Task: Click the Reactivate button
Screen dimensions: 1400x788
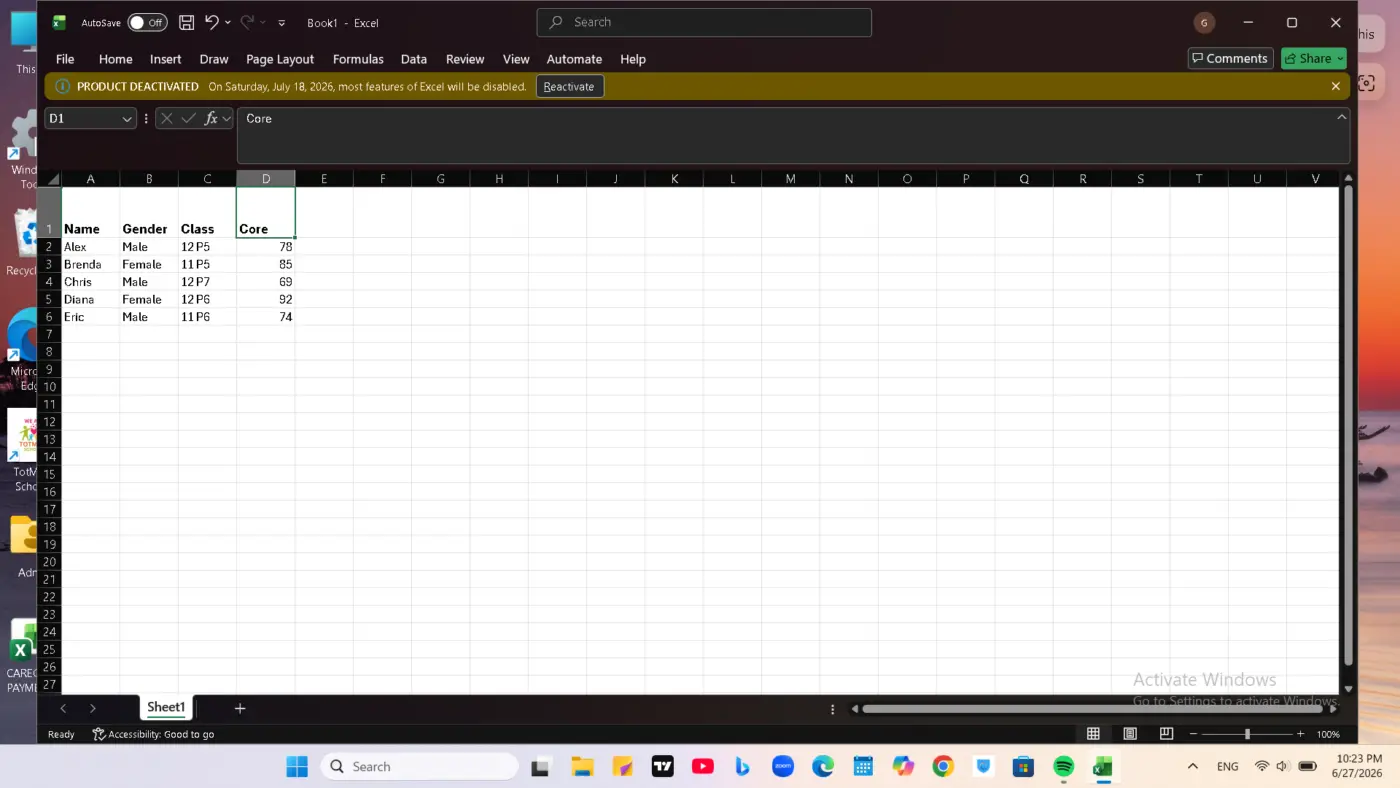Action: (569, 87)
